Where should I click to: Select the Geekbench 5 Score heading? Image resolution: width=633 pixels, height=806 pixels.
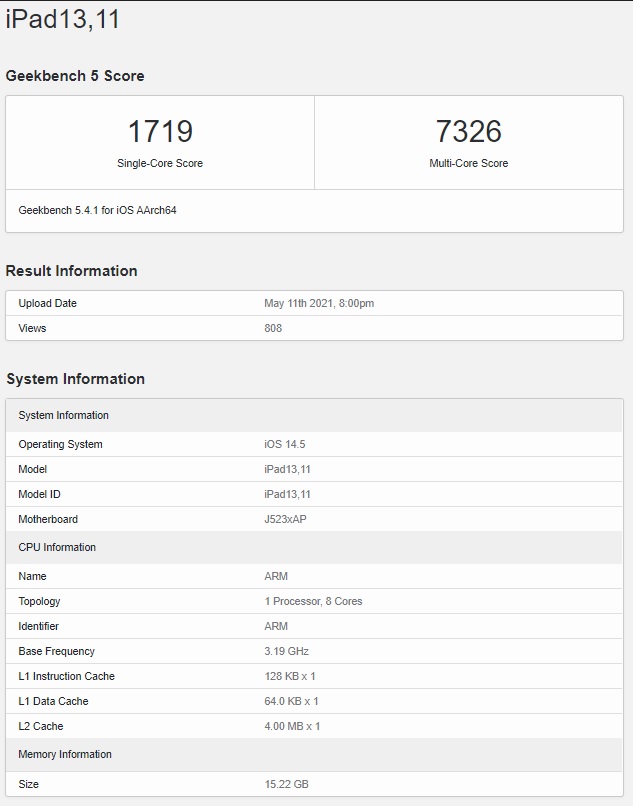pos(75,76)
